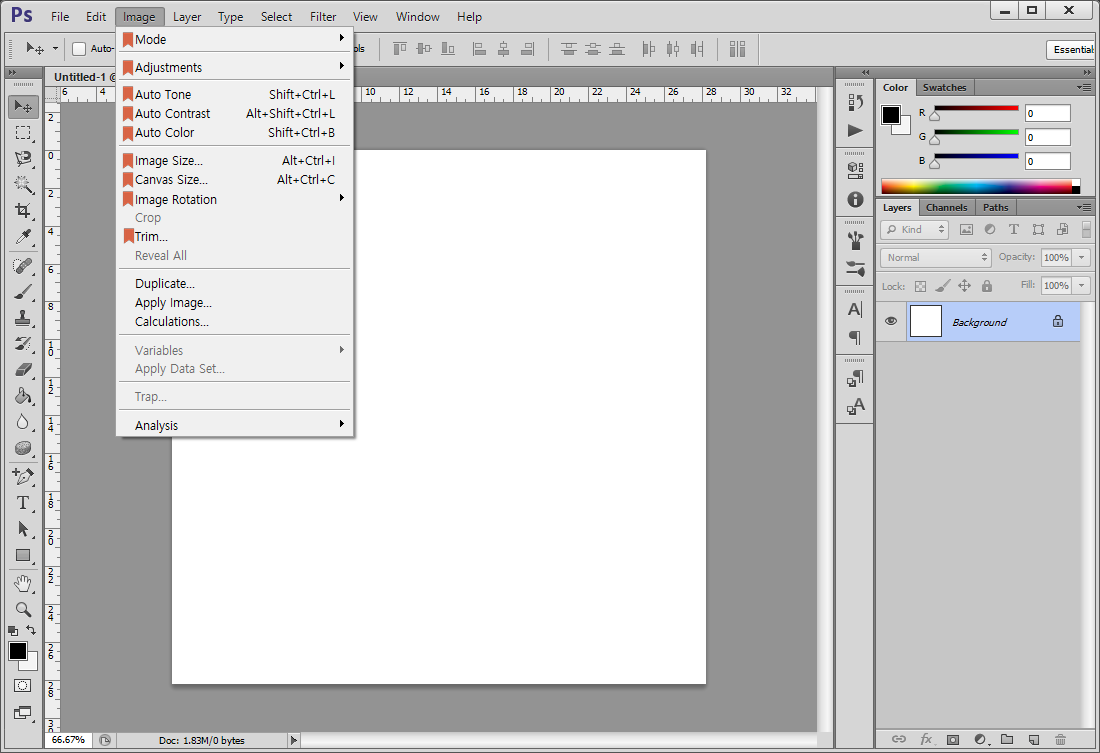This screenshot has height=753, width=1100.
Task: Open the Essentials workspace dropdown
Action: click(x=1071, y=50)
